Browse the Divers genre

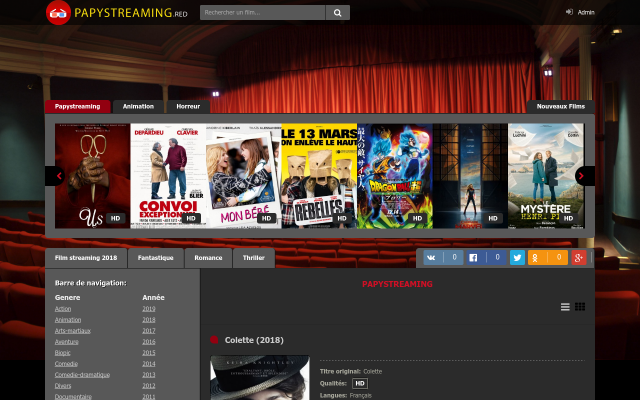coord(63,386)
